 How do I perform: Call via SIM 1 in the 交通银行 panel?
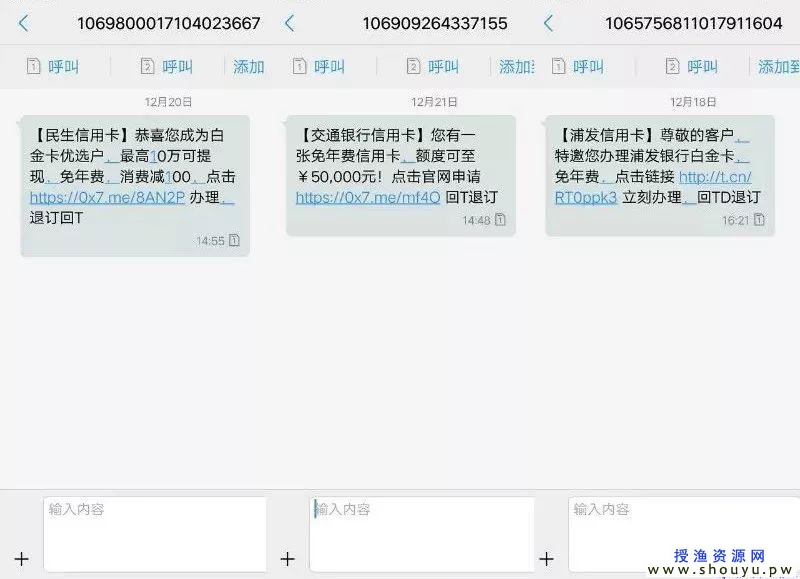tap(318, 66)
